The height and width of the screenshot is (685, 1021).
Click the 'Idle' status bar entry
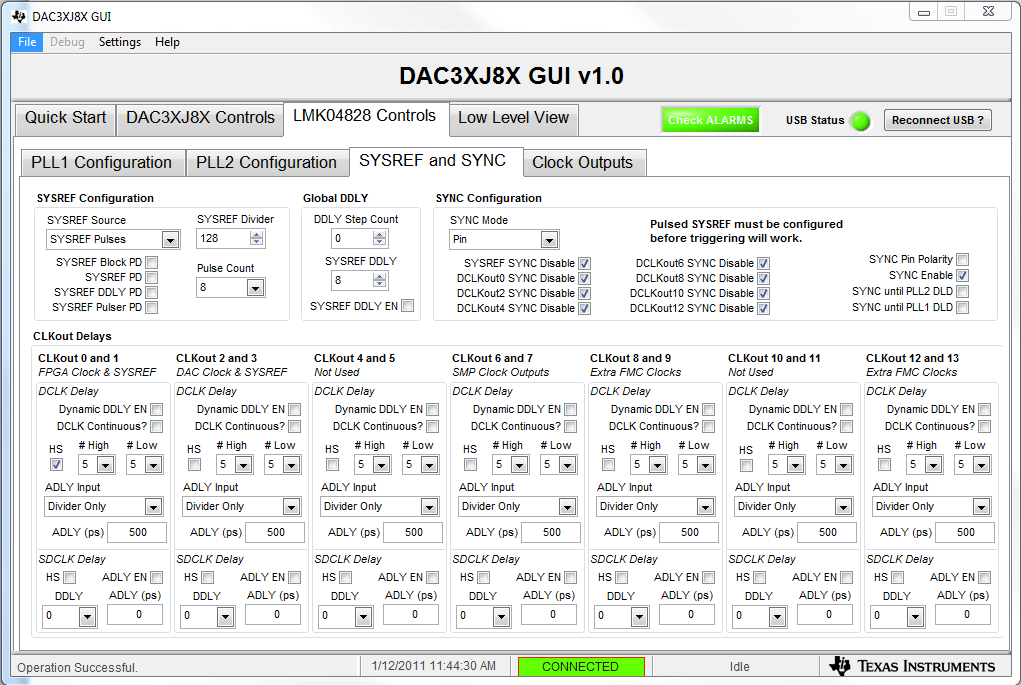(739, 667)
